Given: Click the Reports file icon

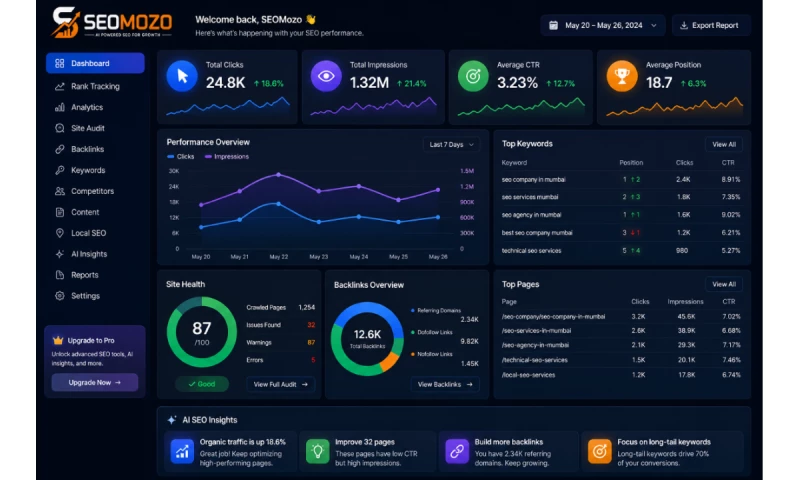Looking at the screenshot, I should [60, 274].
